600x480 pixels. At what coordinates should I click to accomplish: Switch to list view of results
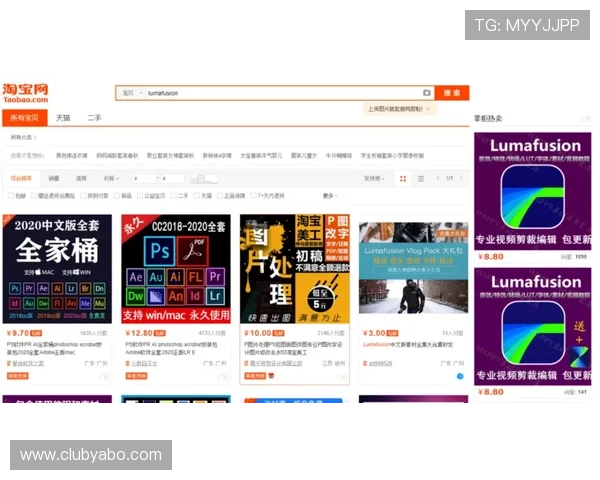point(421,179)
